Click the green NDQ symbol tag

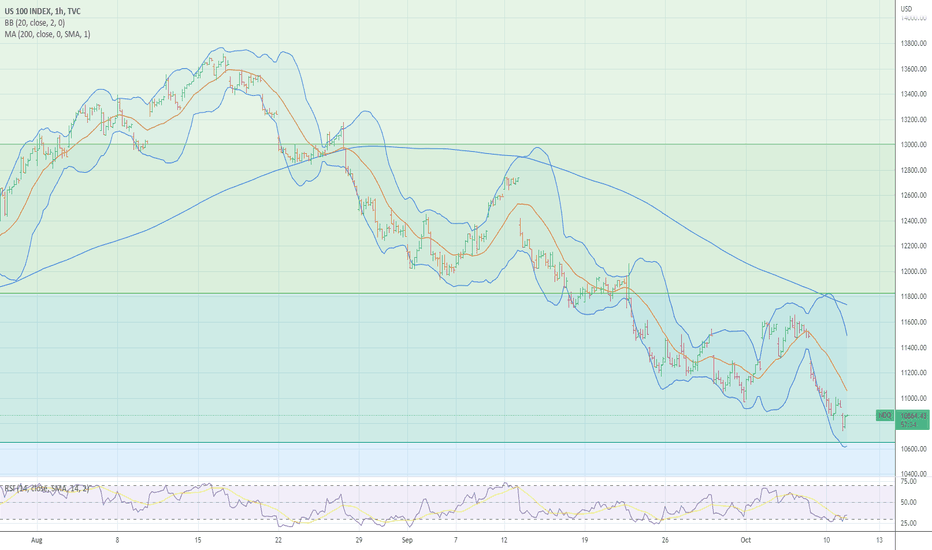885,415
